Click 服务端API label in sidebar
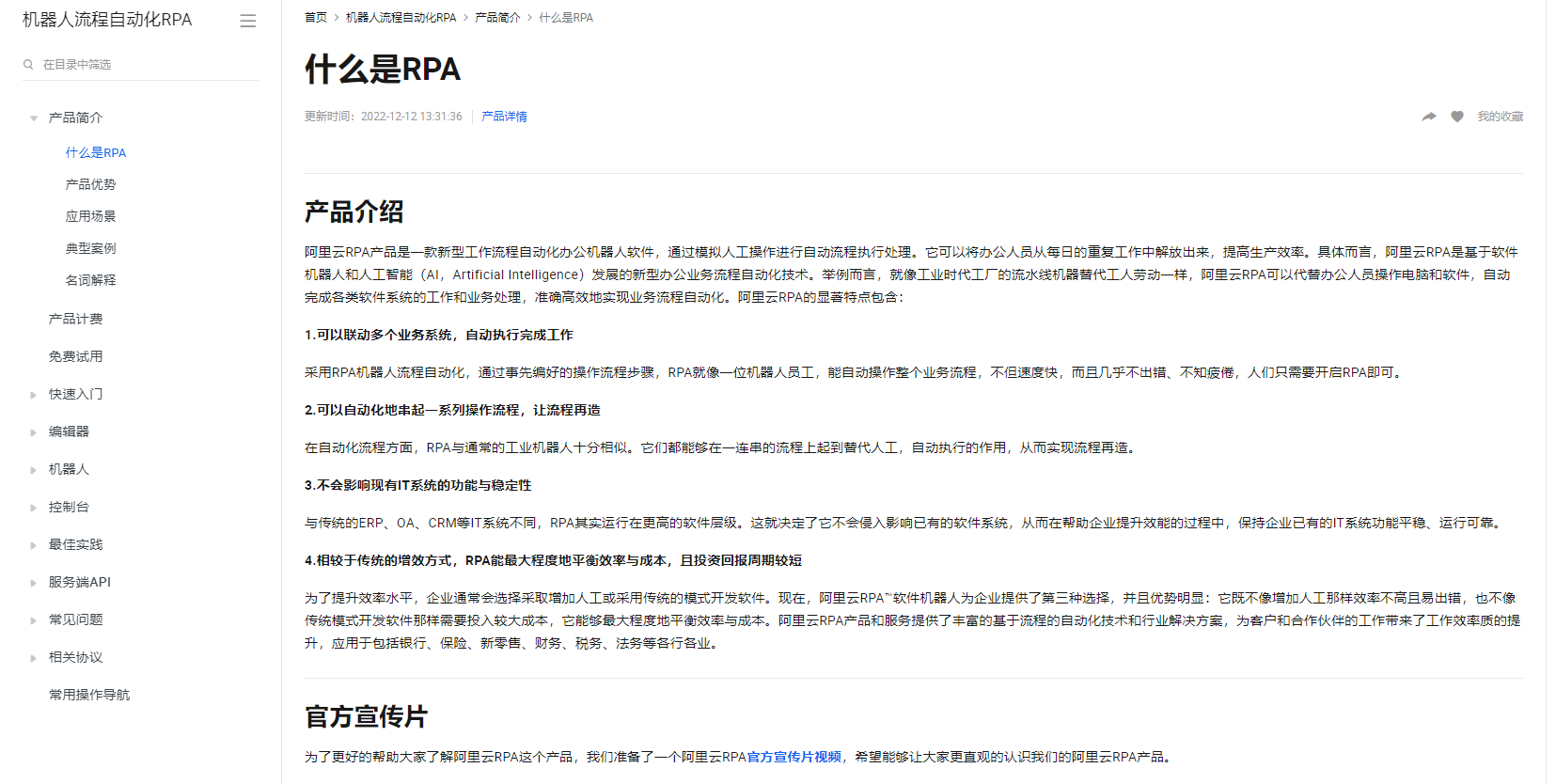The height and width of the screenshot is (784, 1556). (80, 582)
